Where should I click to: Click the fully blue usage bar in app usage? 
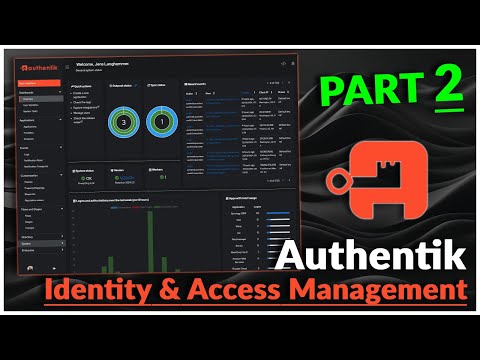pyautogui.click(x=278, y=213)
